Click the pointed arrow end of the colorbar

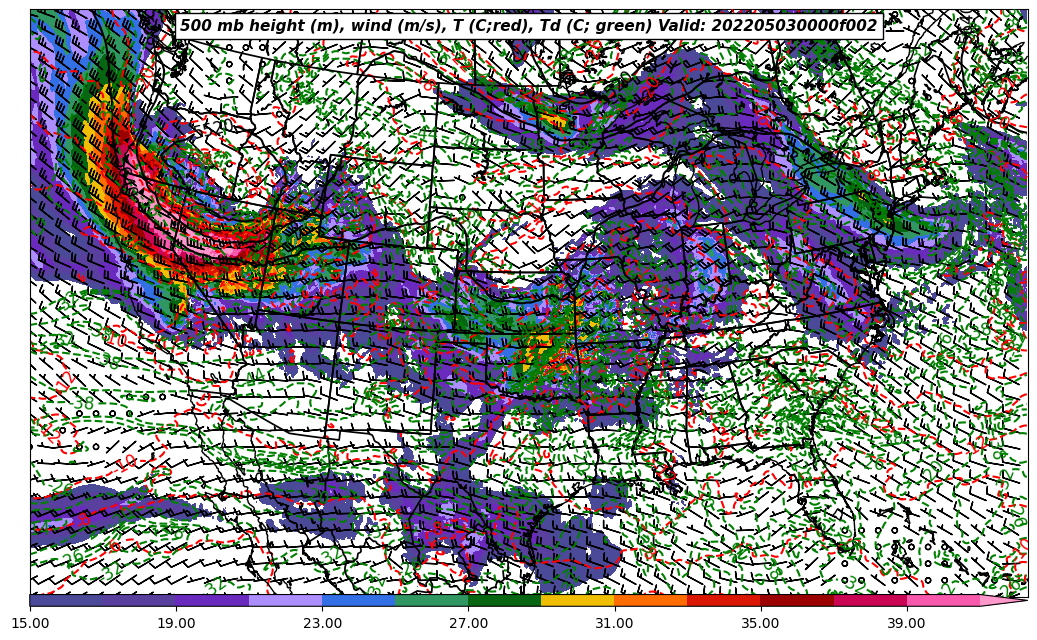[1002, 600]
